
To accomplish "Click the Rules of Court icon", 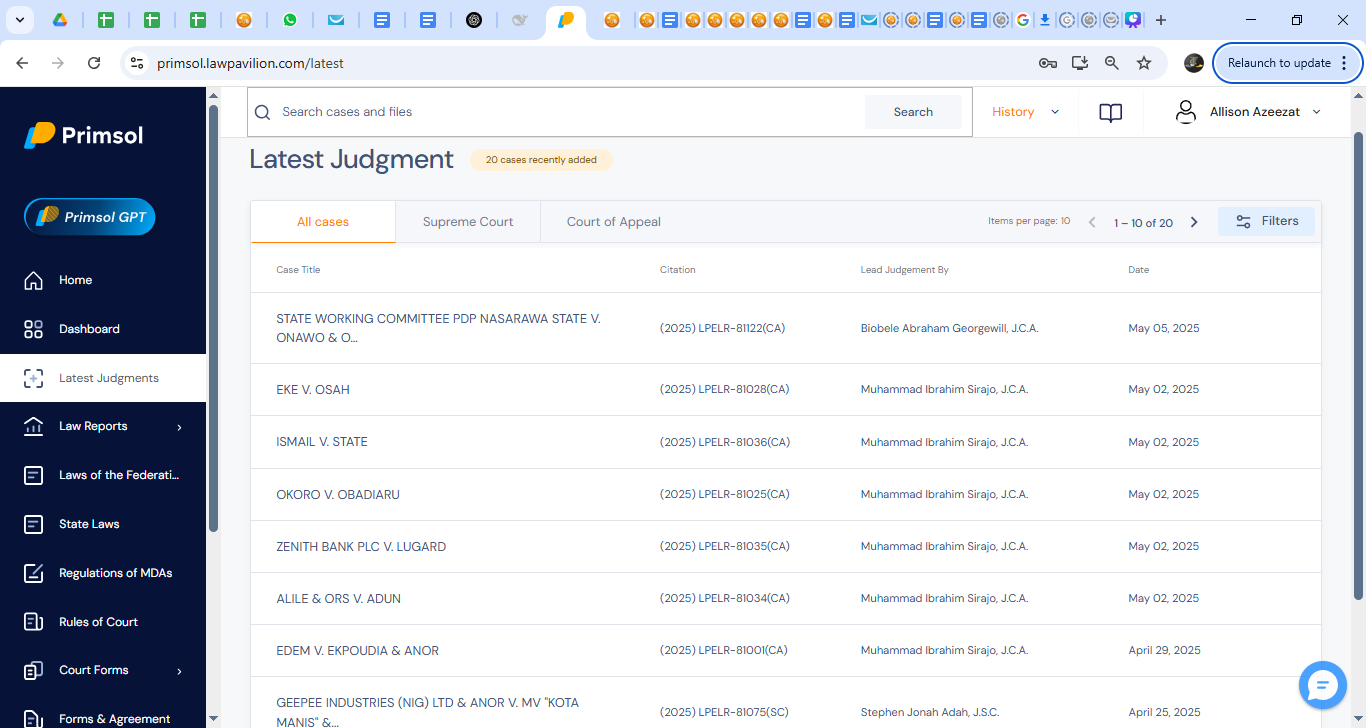I will (33, 622).
